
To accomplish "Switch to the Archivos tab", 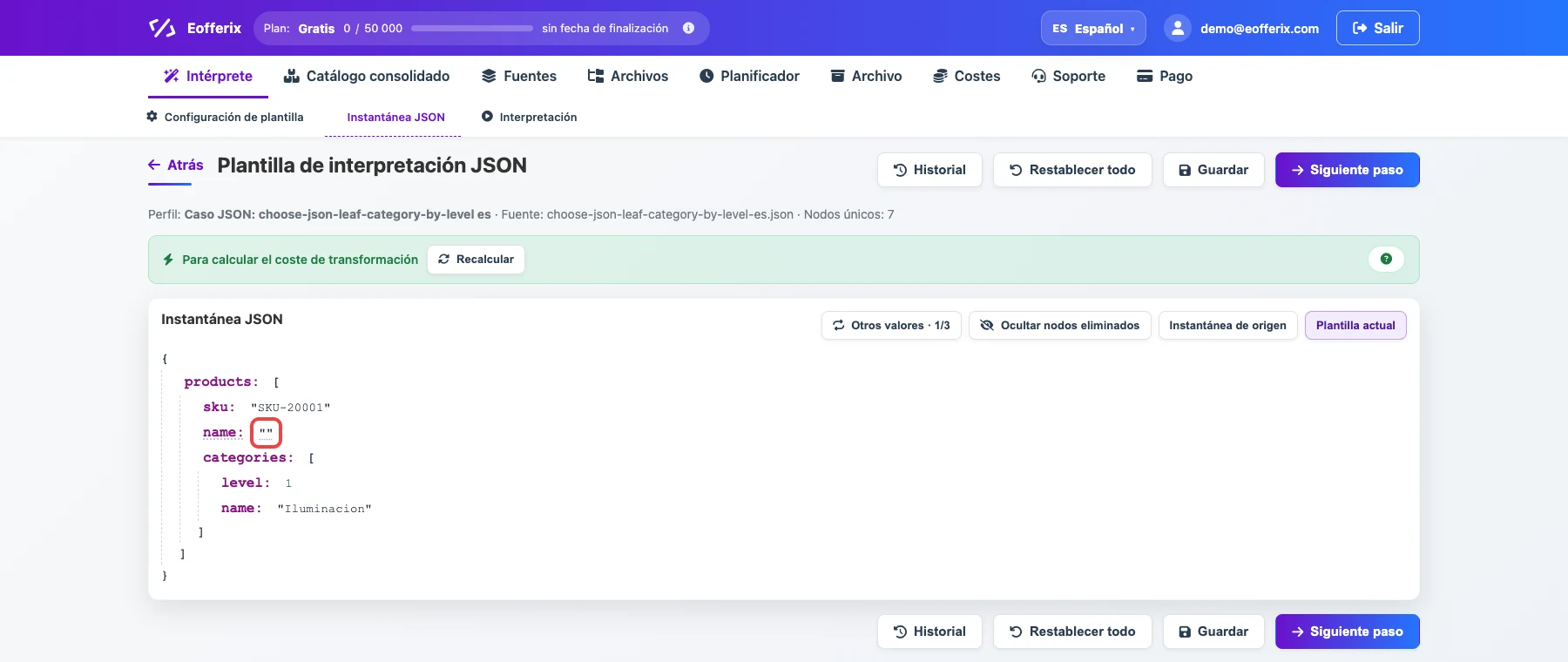I will click(628, 76).
